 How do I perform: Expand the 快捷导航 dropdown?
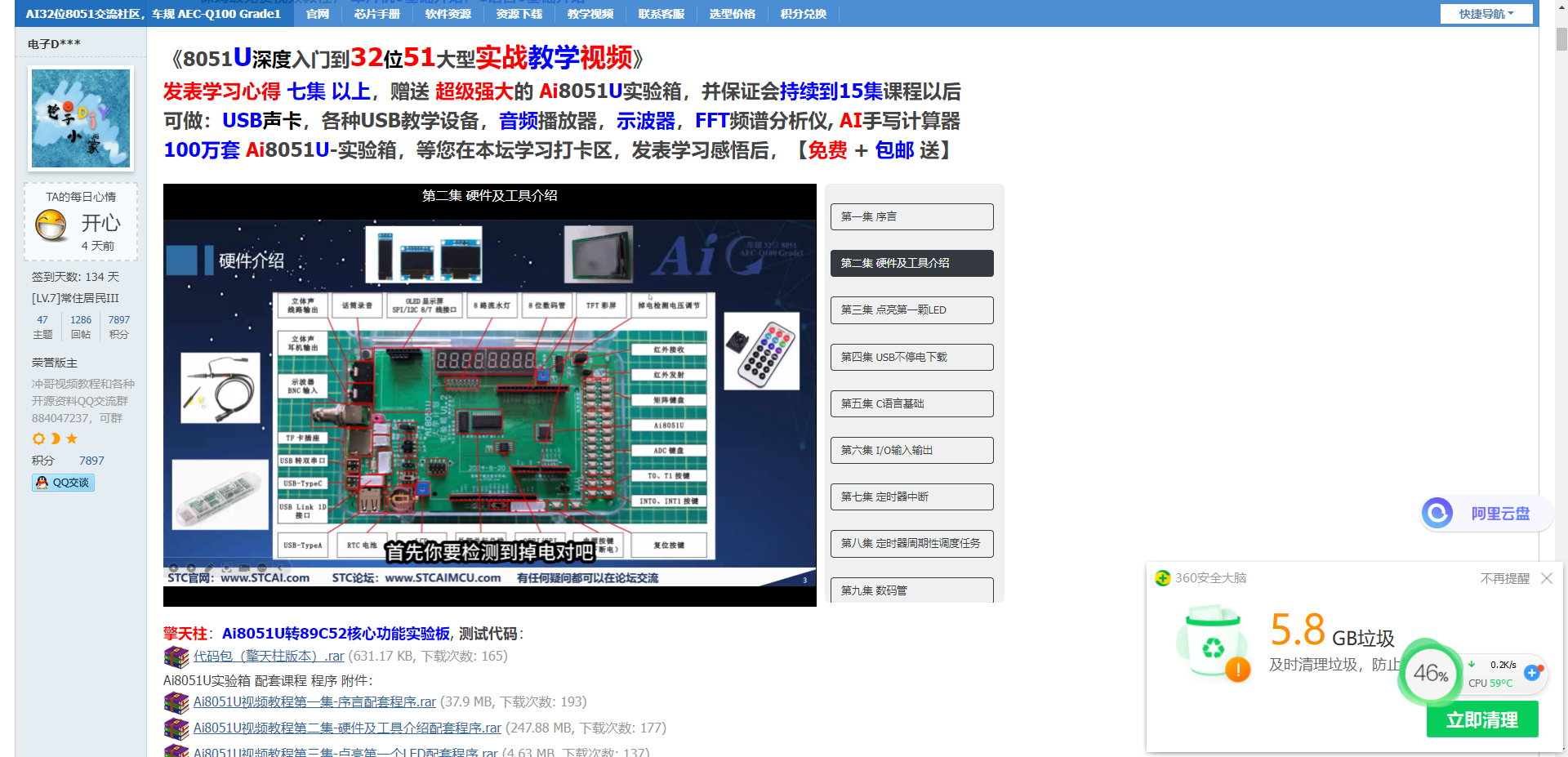tap(1486, 14)
